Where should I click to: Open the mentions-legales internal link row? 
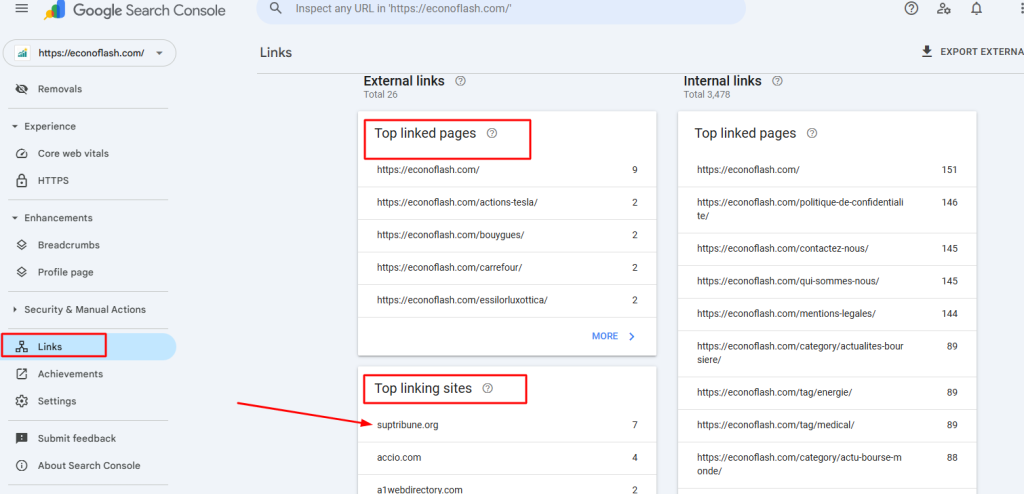(827, 314)
